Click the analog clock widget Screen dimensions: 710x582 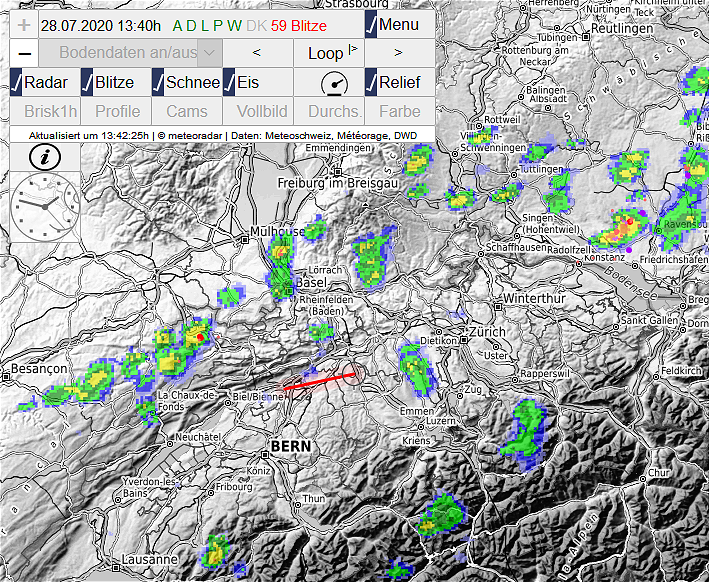point(45,207)
